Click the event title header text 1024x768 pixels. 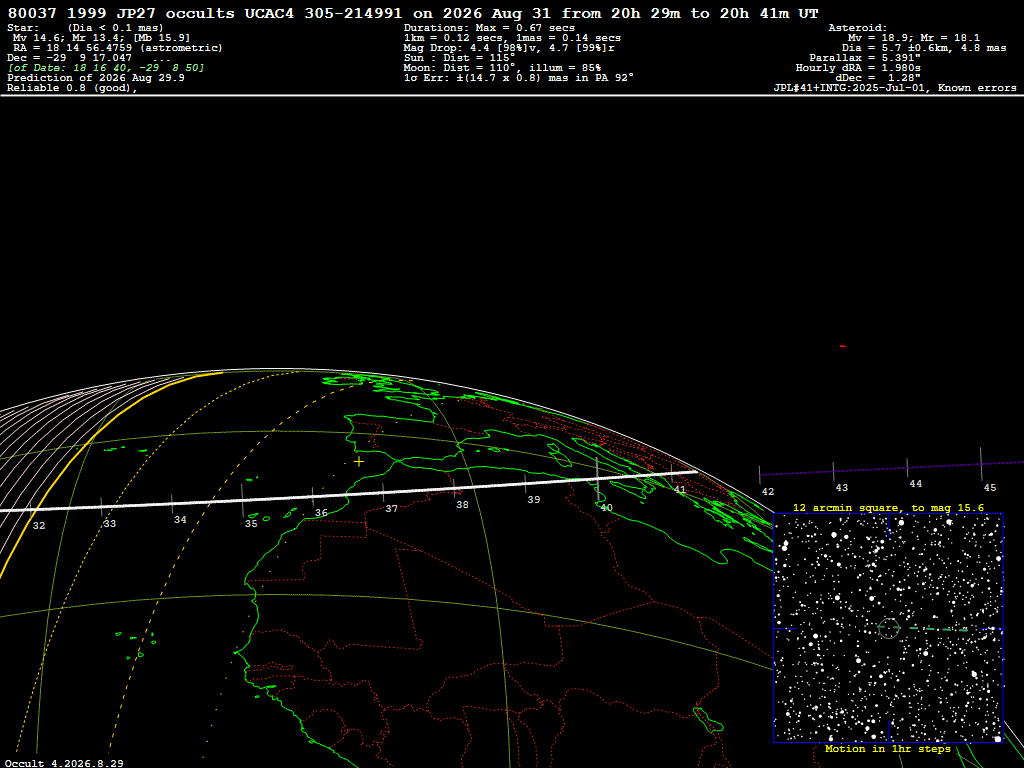click(x=413, y=13)
